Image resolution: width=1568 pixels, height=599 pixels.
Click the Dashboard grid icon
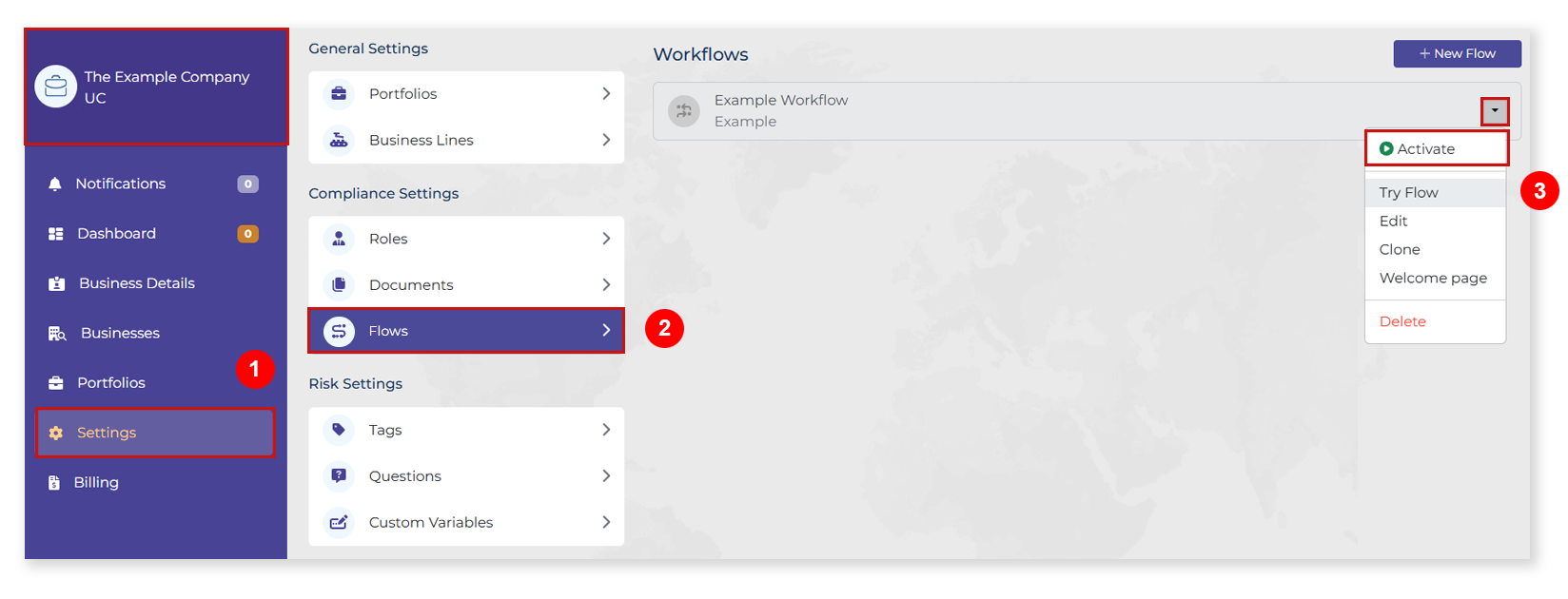56,234
